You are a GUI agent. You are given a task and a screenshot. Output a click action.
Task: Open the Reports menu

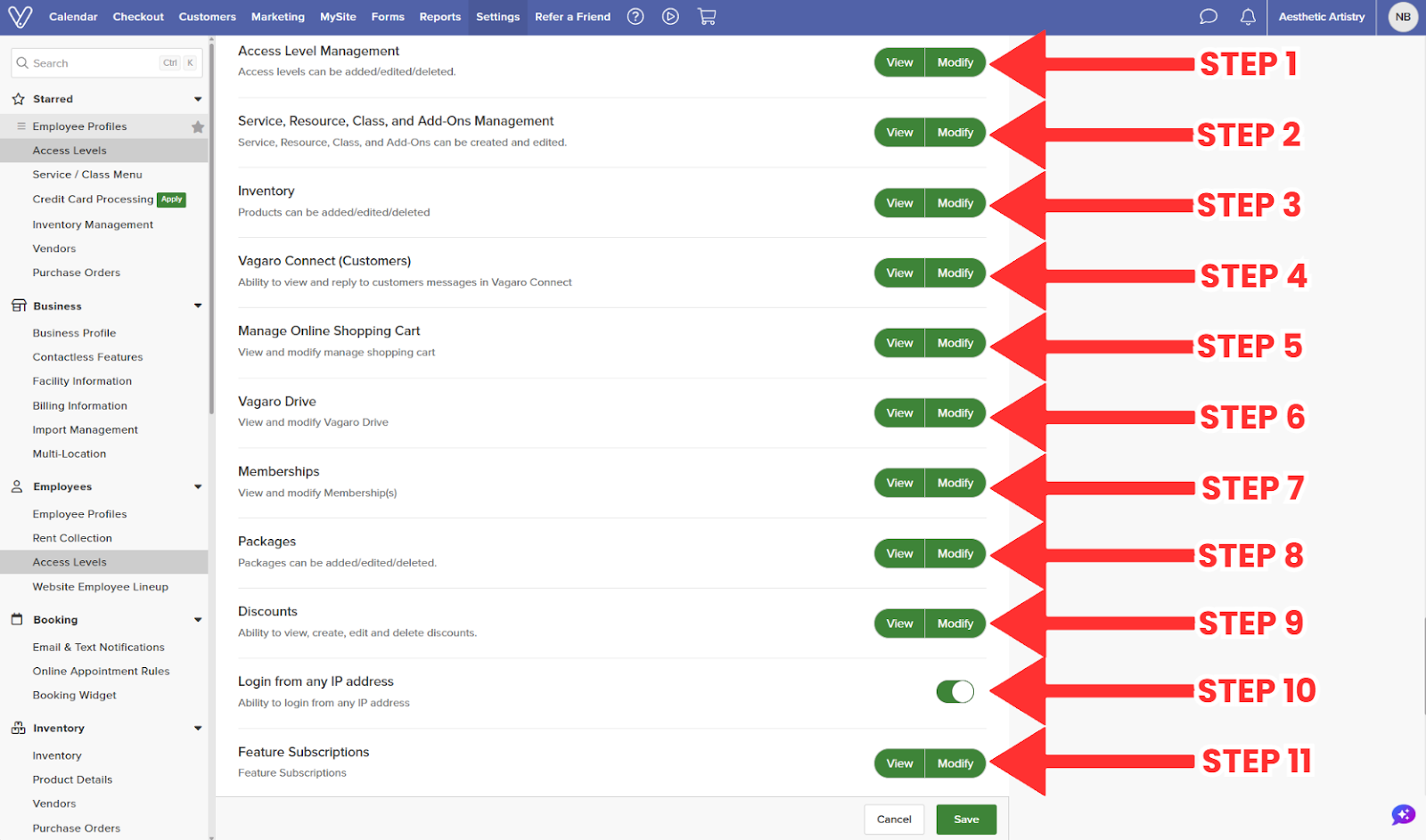(x=440, y=17)
